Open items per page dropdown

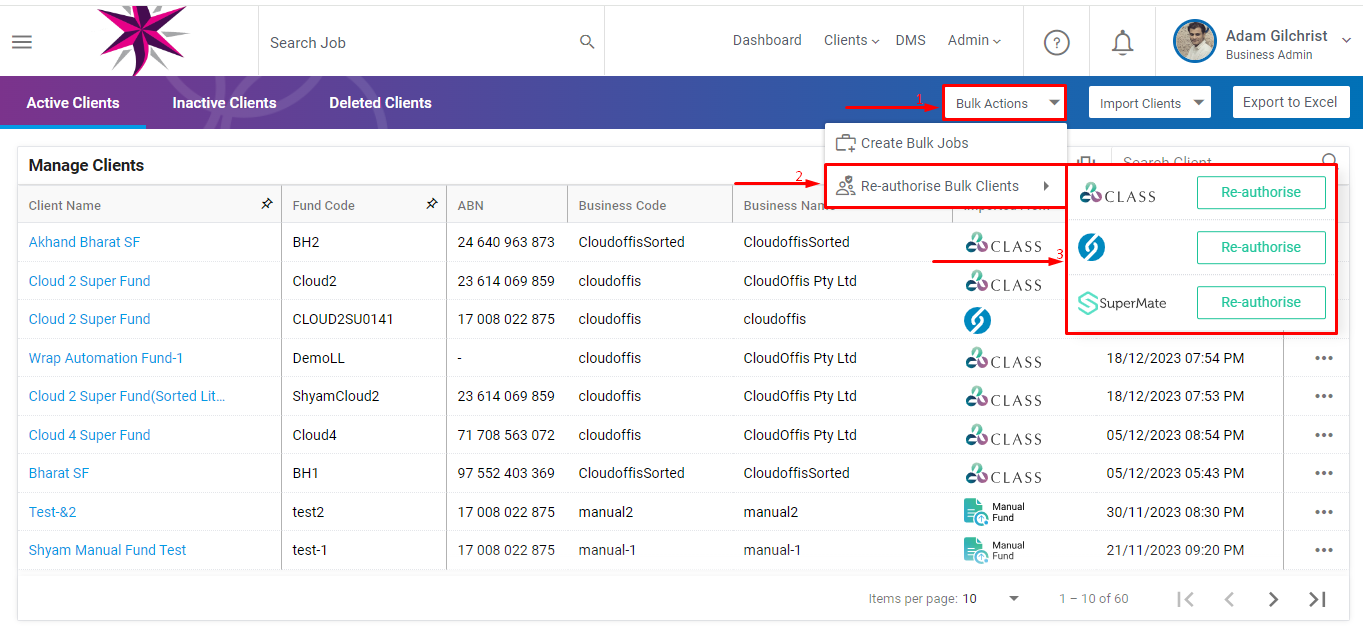(x=1014, y=599)
